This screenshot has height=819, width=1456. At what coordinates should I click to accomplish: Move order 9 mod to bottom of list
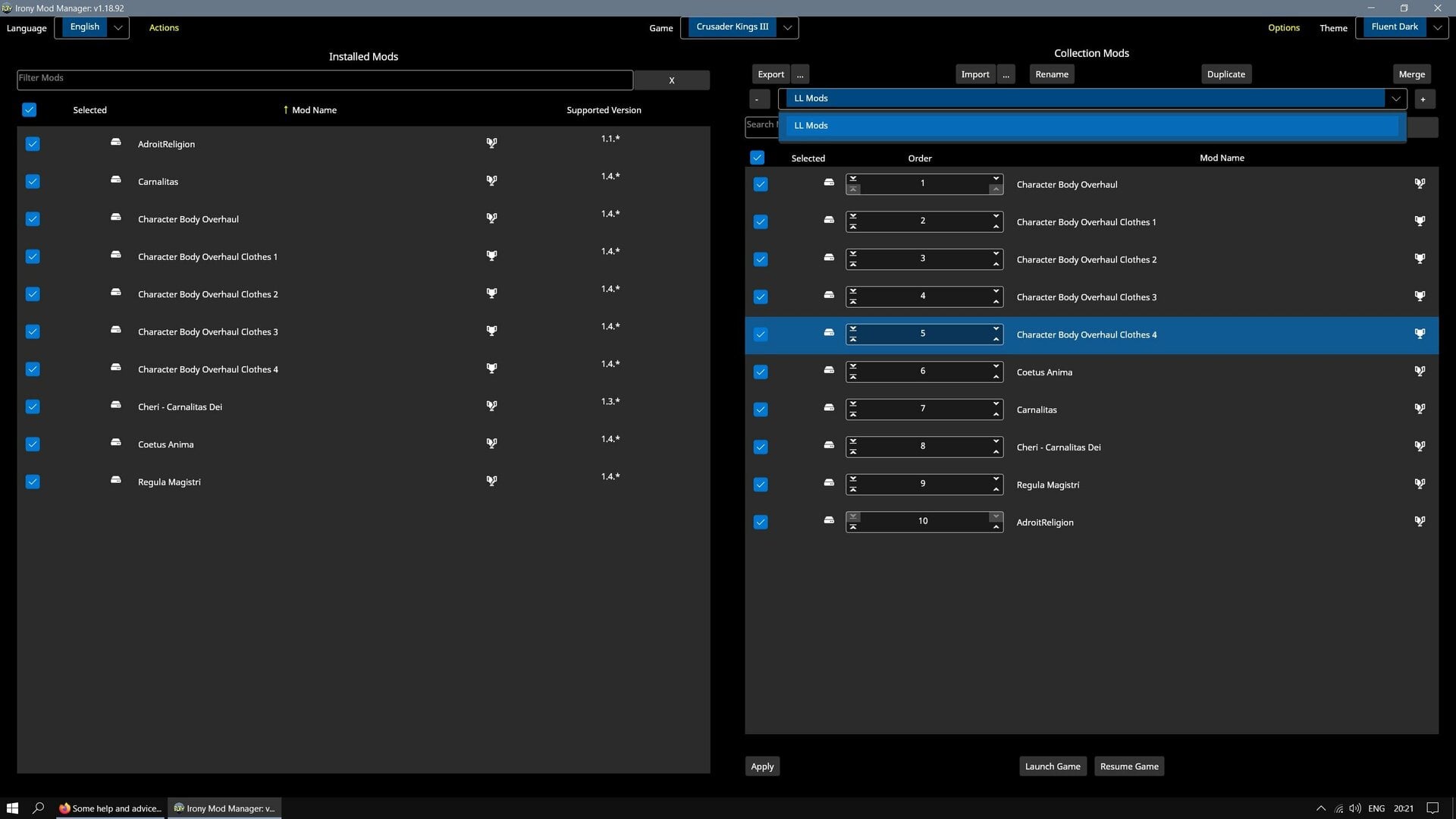coord(853,479)
